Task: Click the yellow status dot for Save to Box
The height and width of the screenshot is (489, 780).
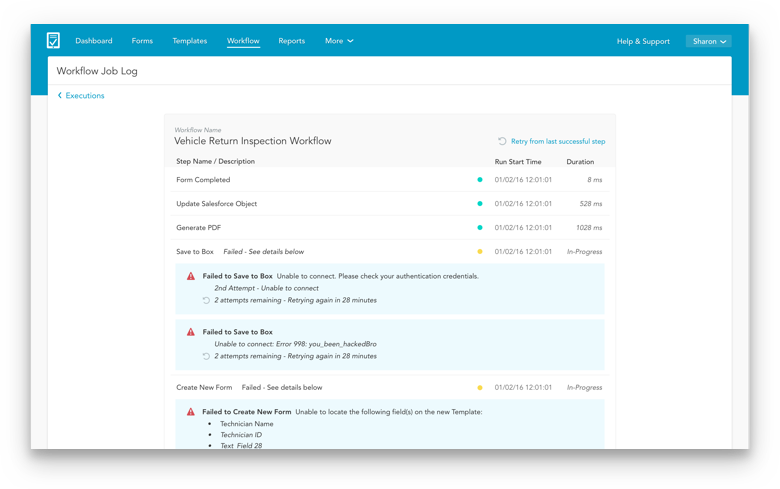Action: (480, 251)
